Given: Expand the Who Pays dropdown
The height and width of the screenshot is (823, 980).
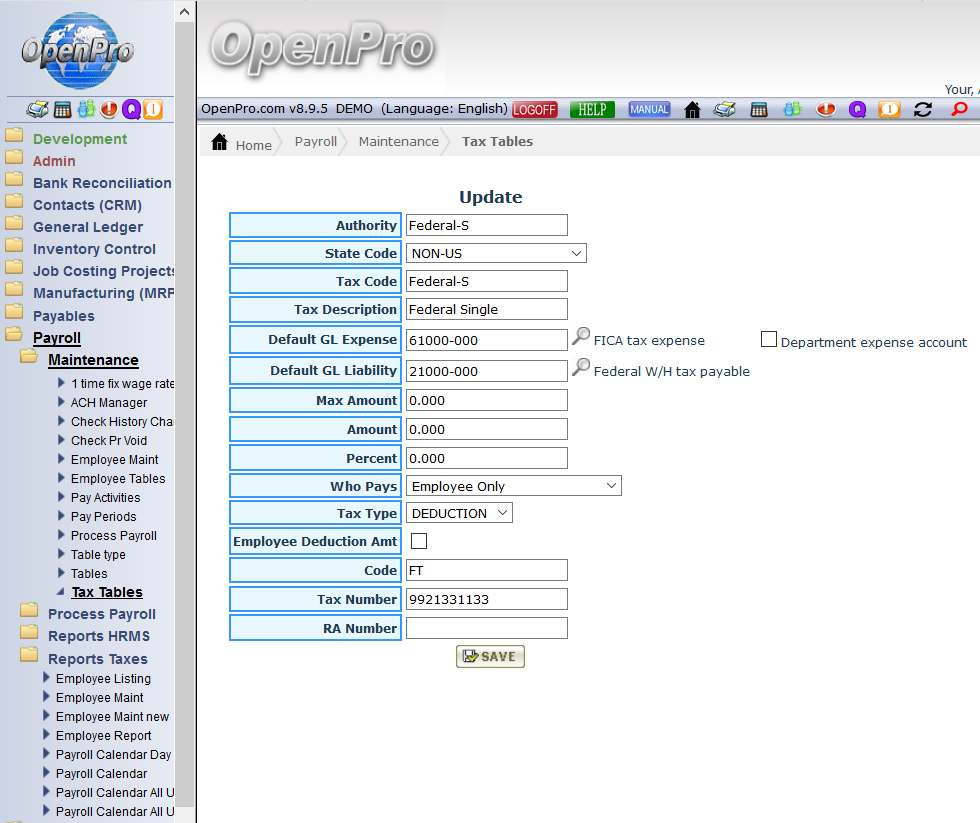Looking at the screenshot, I should pos(514,486).
